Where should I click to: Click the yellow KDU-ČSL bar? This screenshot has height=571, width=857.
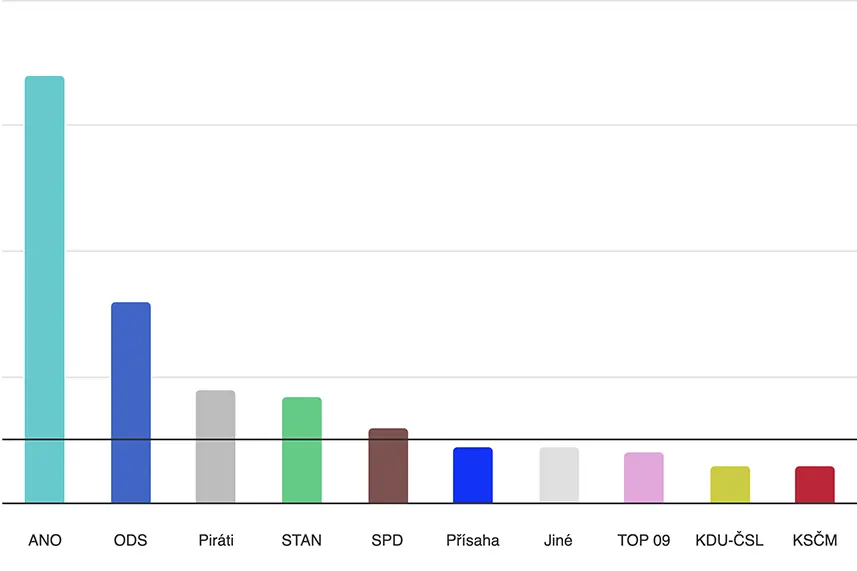pos(730,484)
